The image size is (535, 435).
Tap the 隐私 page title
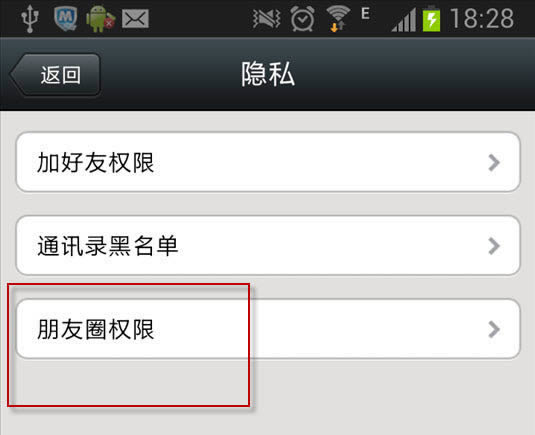[268, 74]
